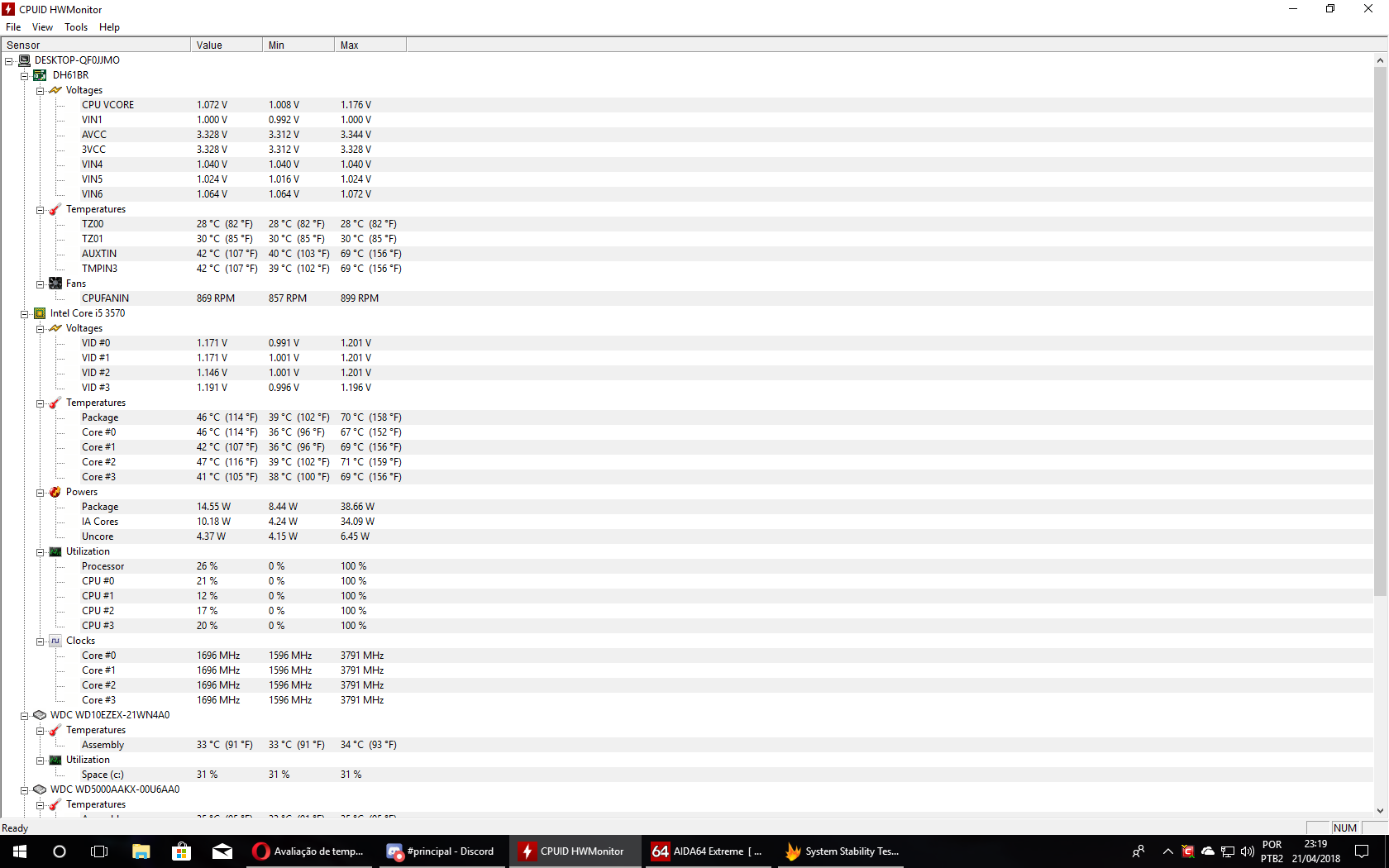
Task: Open Cortana search circle
Action: tap(60, 851)
